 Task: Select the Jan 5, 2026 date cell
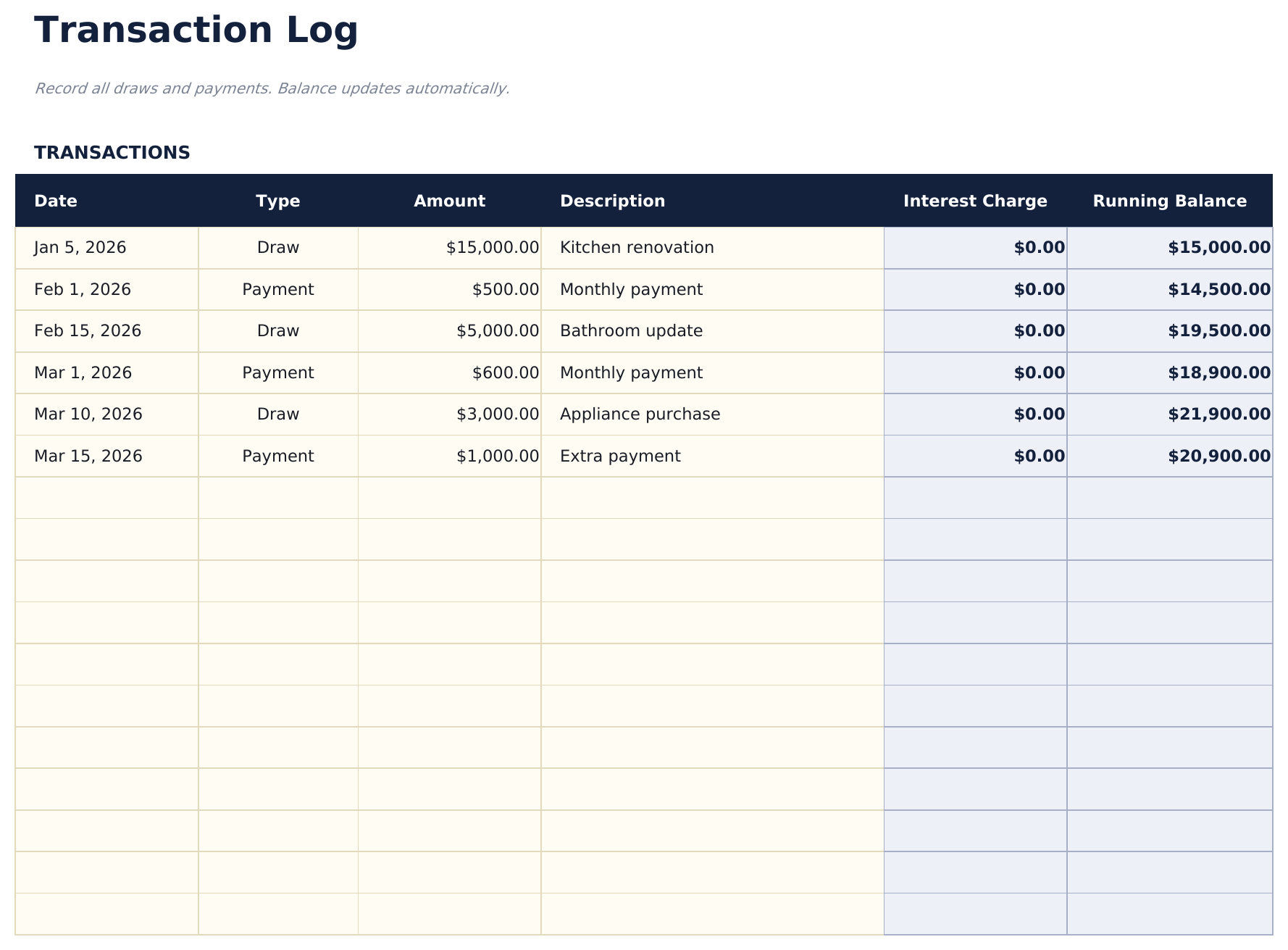click(79, 246)
